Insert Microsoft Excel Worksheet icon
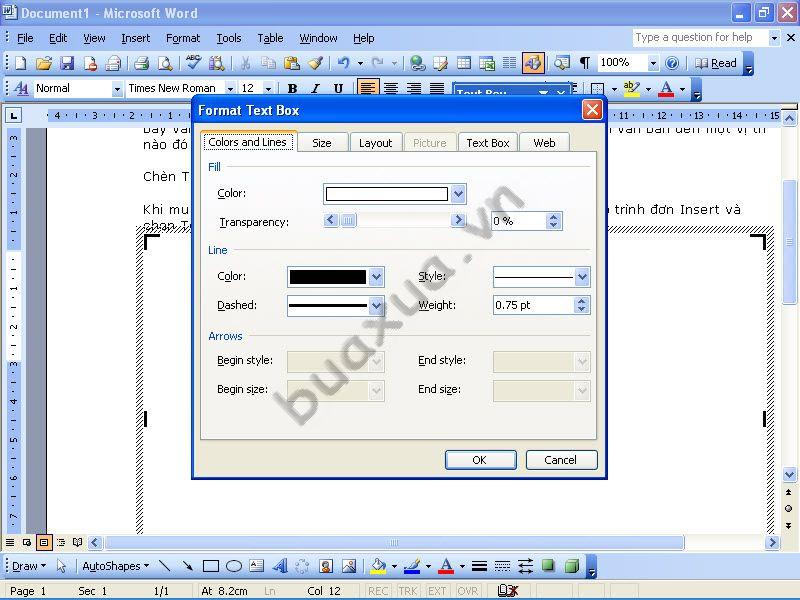This screenshot has height=600, width=800. (x=487, y=63)
